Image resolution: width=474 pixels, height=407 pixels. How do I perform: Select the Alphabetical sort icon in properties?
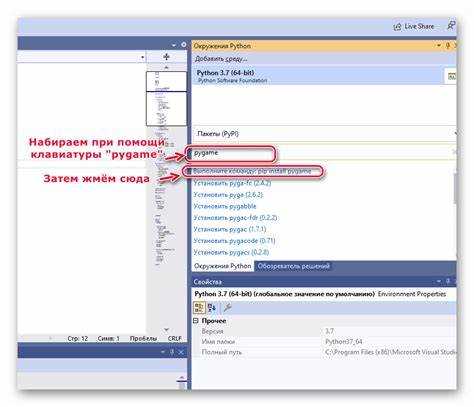pos(212,307)
